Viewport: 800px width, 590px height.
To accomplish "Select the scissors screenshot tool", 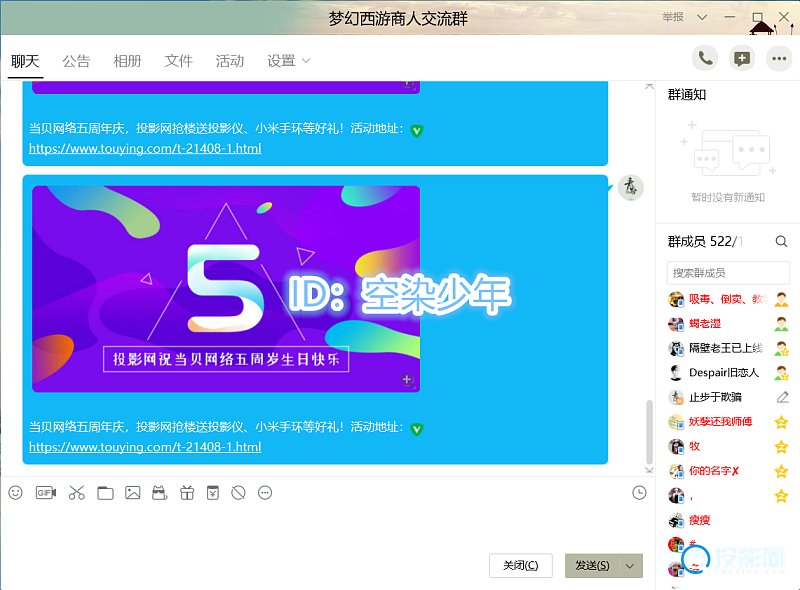I will click(x=76, y=493).
